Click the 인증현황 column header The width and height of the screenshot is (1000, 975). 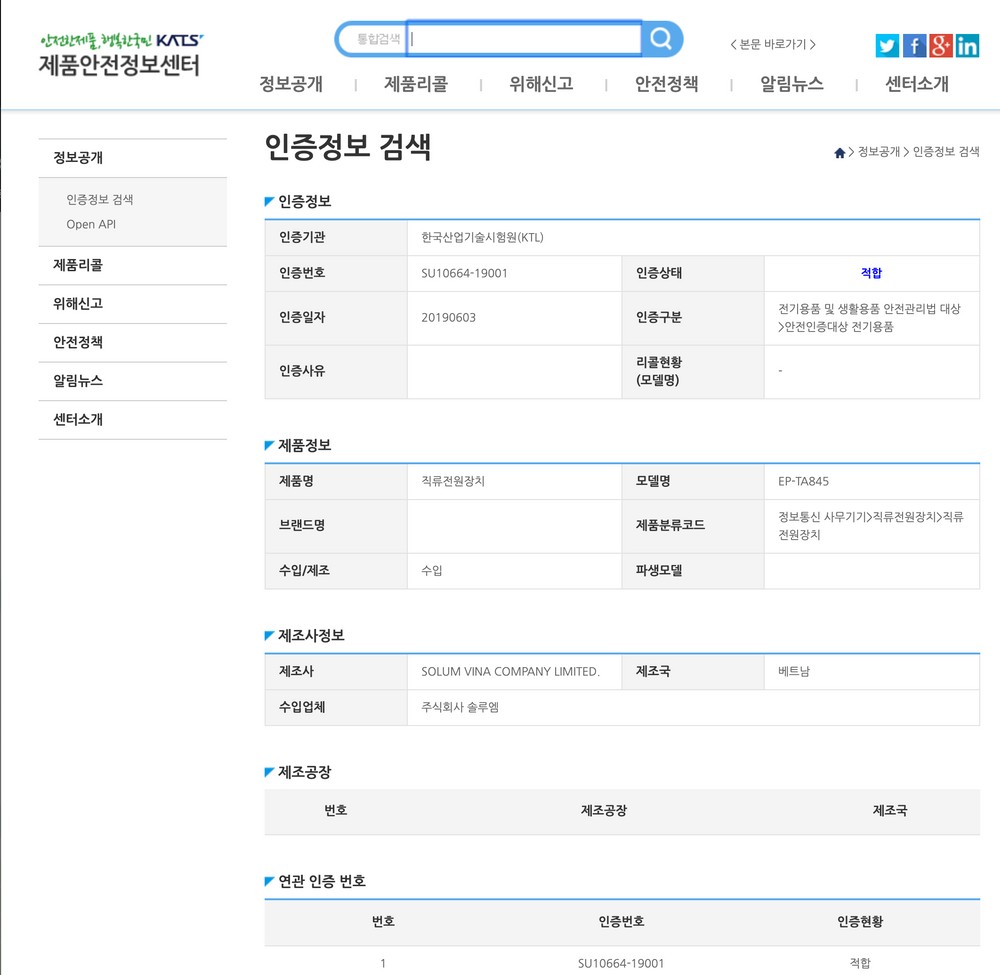860,921
